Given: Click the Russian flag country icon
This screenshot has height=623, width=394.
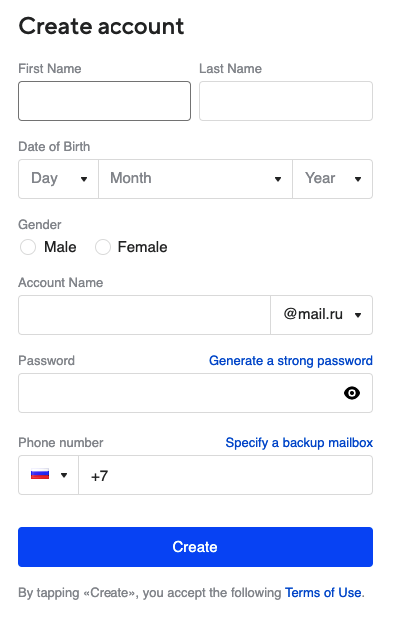Looking at the screenshot, I should (x=40, y=474).
